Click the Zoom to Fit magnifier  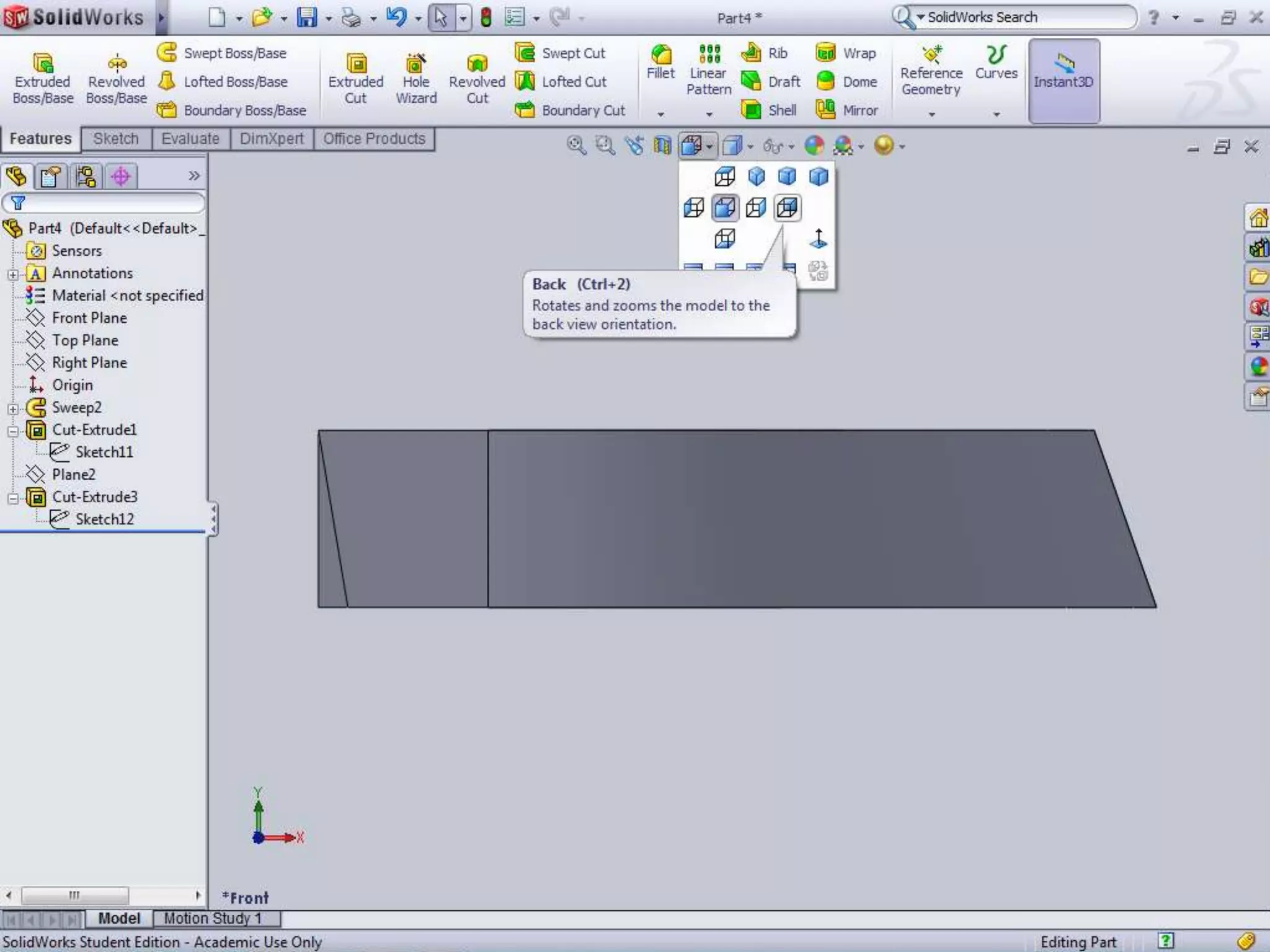(x=576, y=146)
